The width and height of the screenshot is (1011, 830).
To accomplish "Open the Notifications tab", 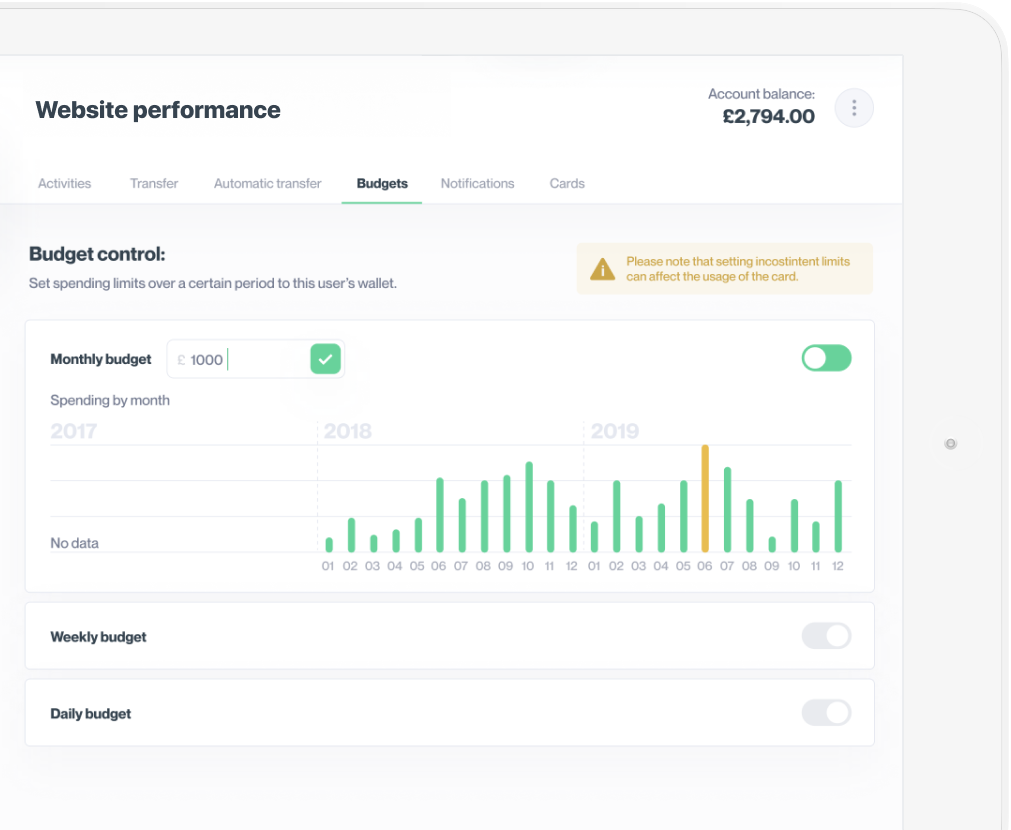I will point(477,184).
